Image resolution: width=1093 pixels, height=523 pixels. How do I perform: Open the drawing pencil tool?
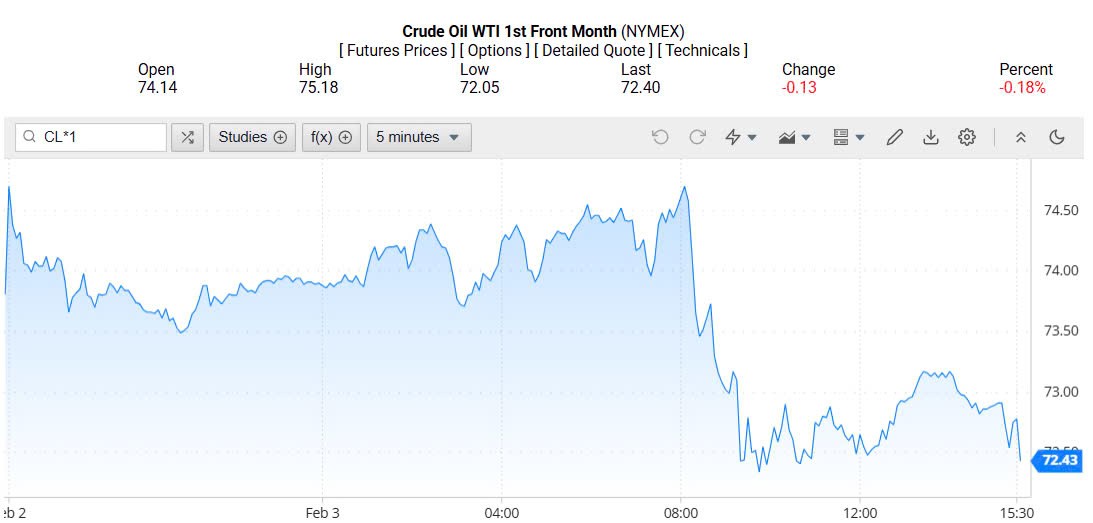(895, 137)
